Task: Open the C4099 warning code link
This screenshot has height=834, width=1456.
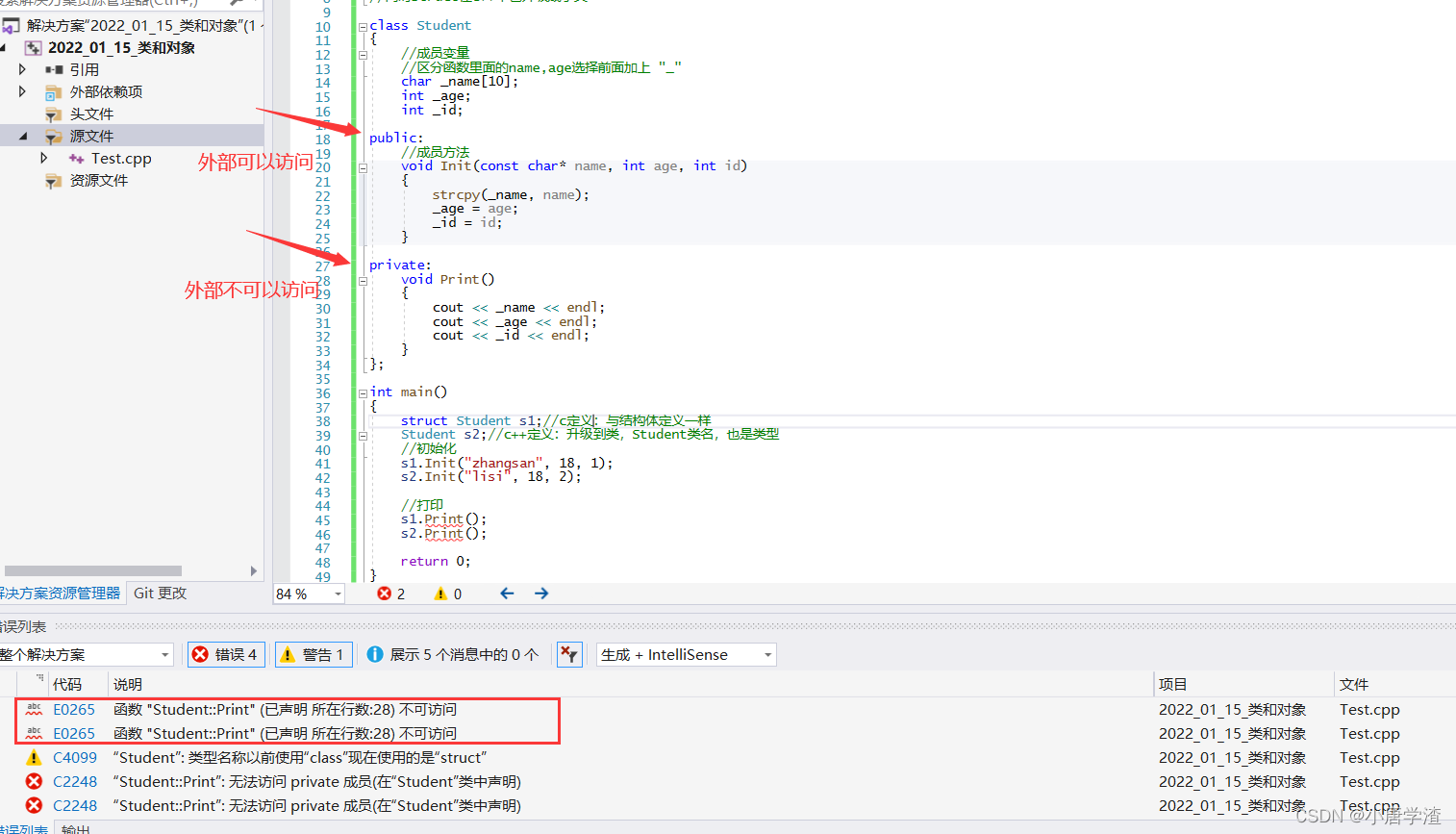Action: [x=75, y=758]
